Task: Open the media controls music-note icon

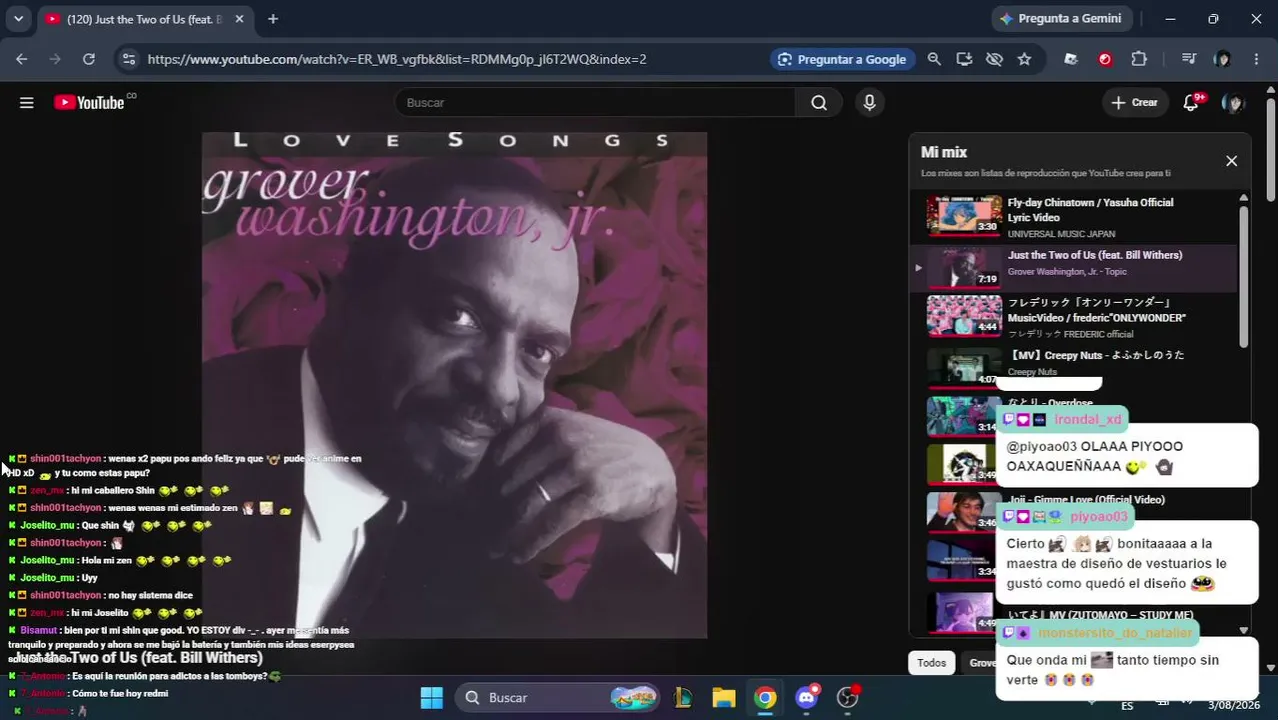Action: point(1188,59)
